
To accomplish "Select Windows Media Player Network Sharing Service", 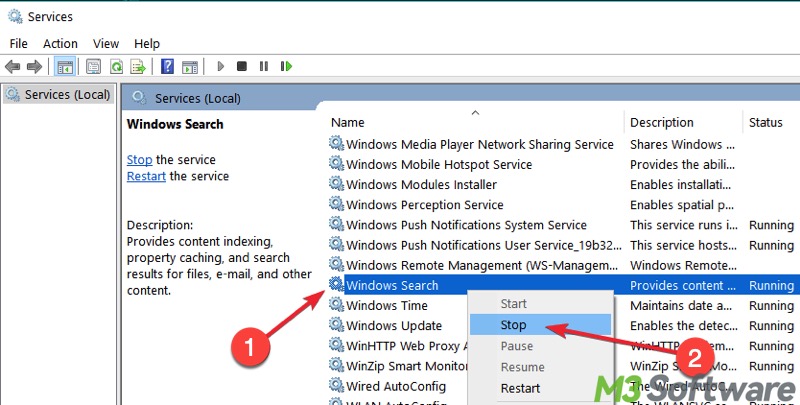I will (480, 144).
